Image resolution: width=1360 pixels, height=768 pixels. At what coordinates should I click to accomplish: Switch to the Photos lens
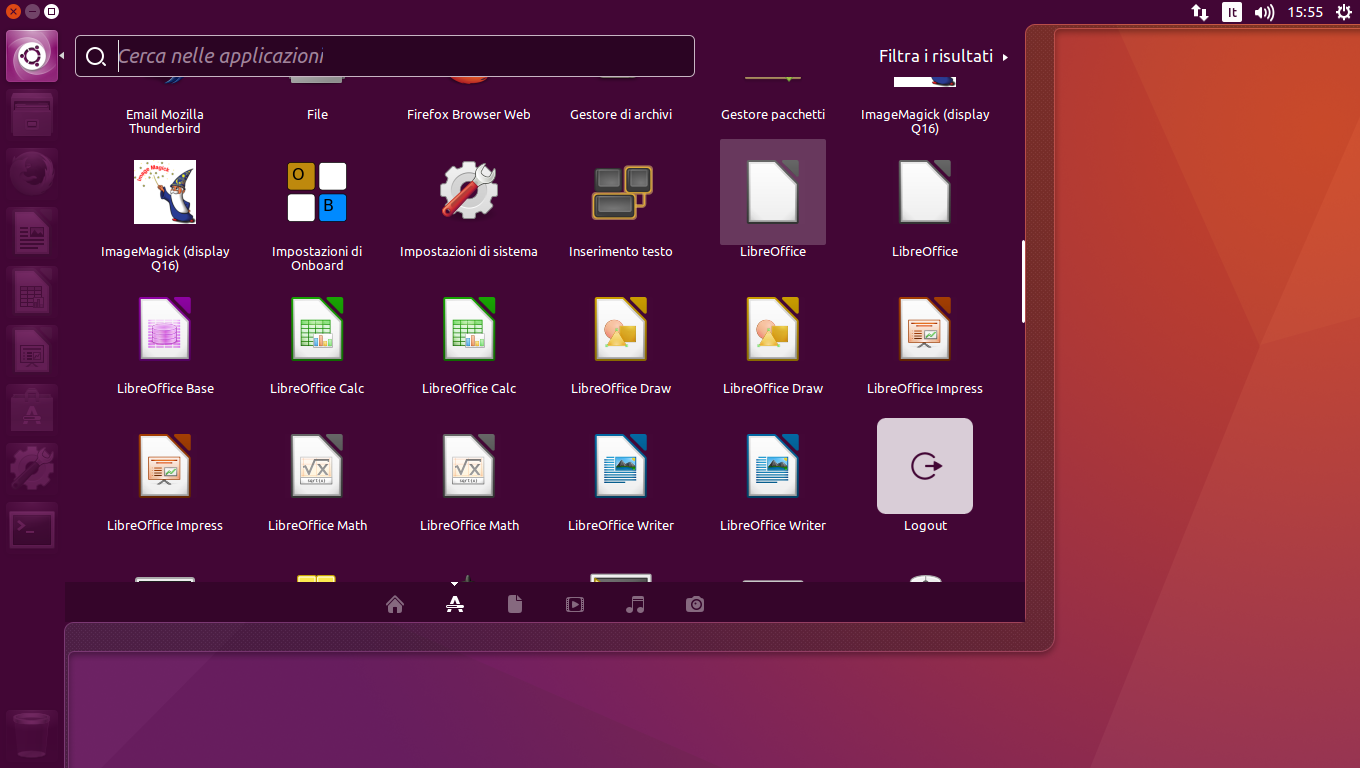tap(695, 604)
